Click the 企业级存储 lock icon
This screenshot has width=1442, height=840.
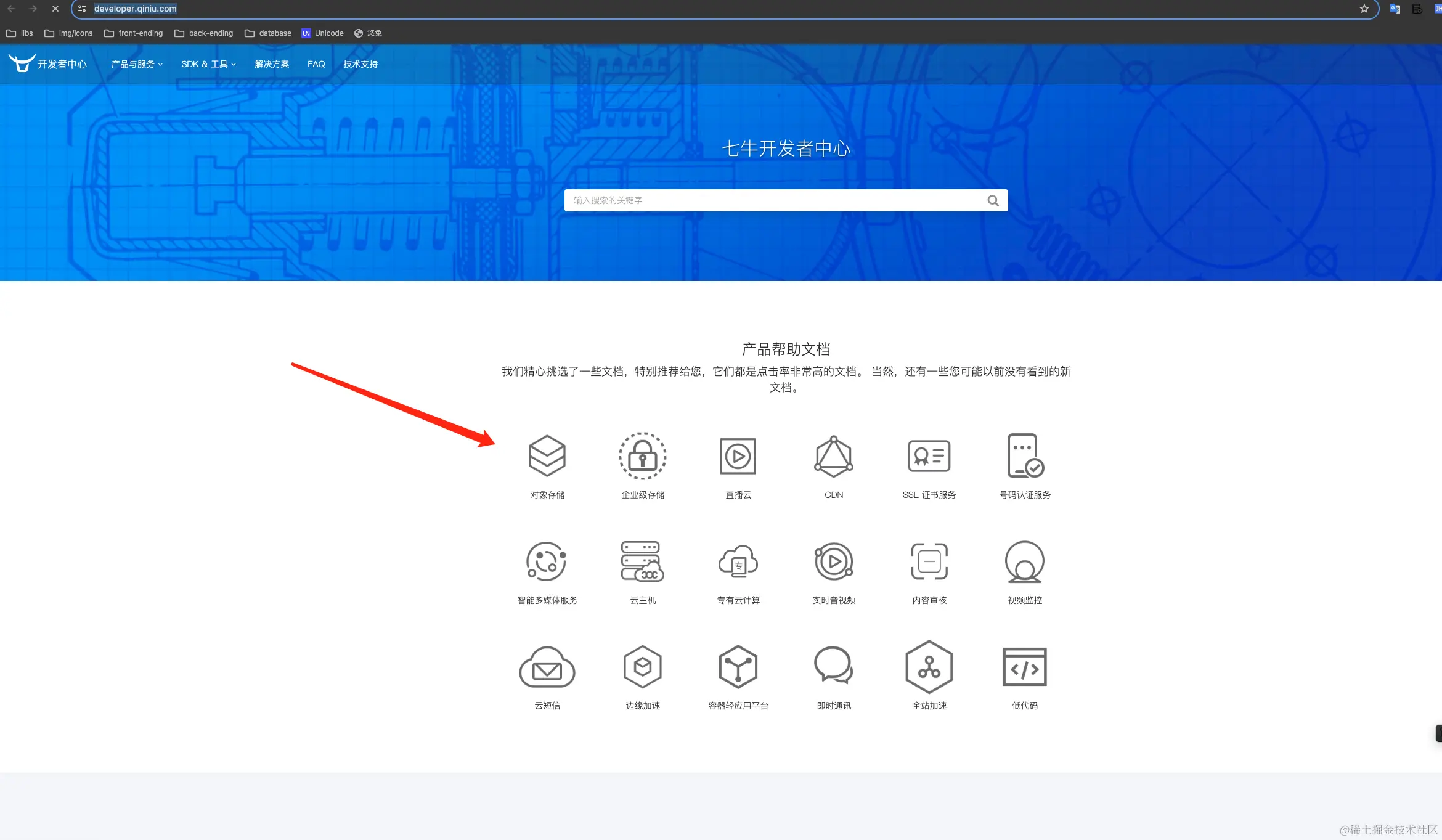point(642,456)
